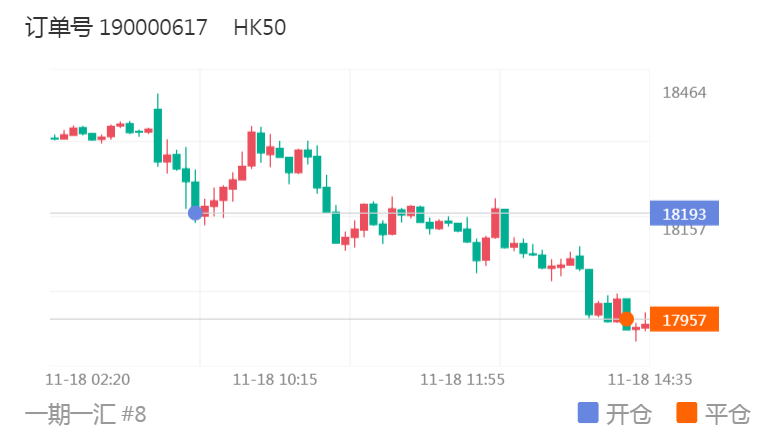Screen dimensions: 775x437
Task: Click the 平仓 legend text
Action: 727,413
